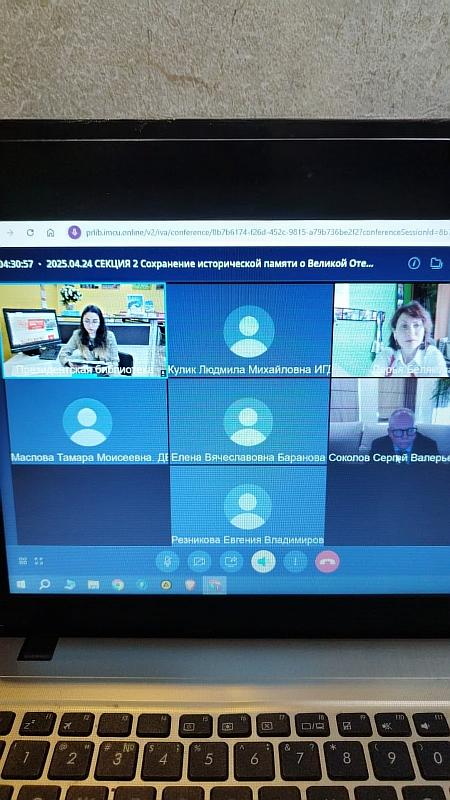Image resolution: width=450 pixels, height=800 pixels.
Task: Toggle the speaker sound button
Action: 263,562
